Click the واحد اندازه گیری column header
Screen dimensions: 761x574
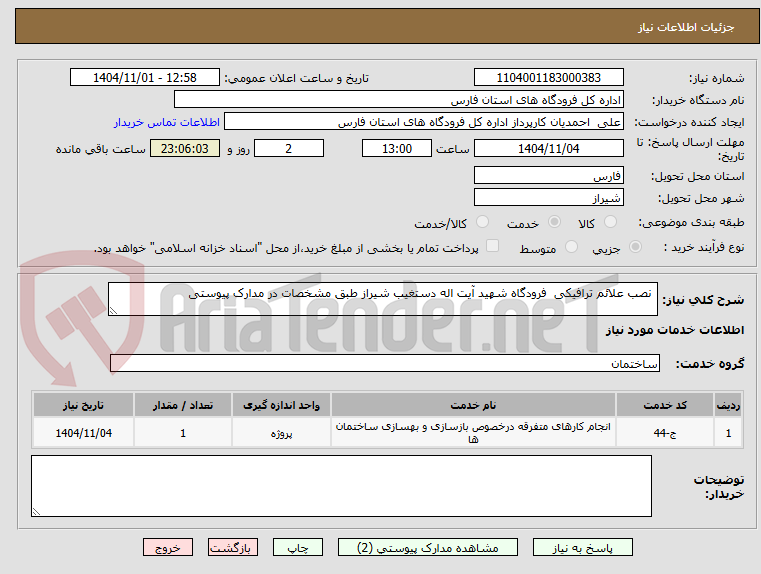point(281,405)
